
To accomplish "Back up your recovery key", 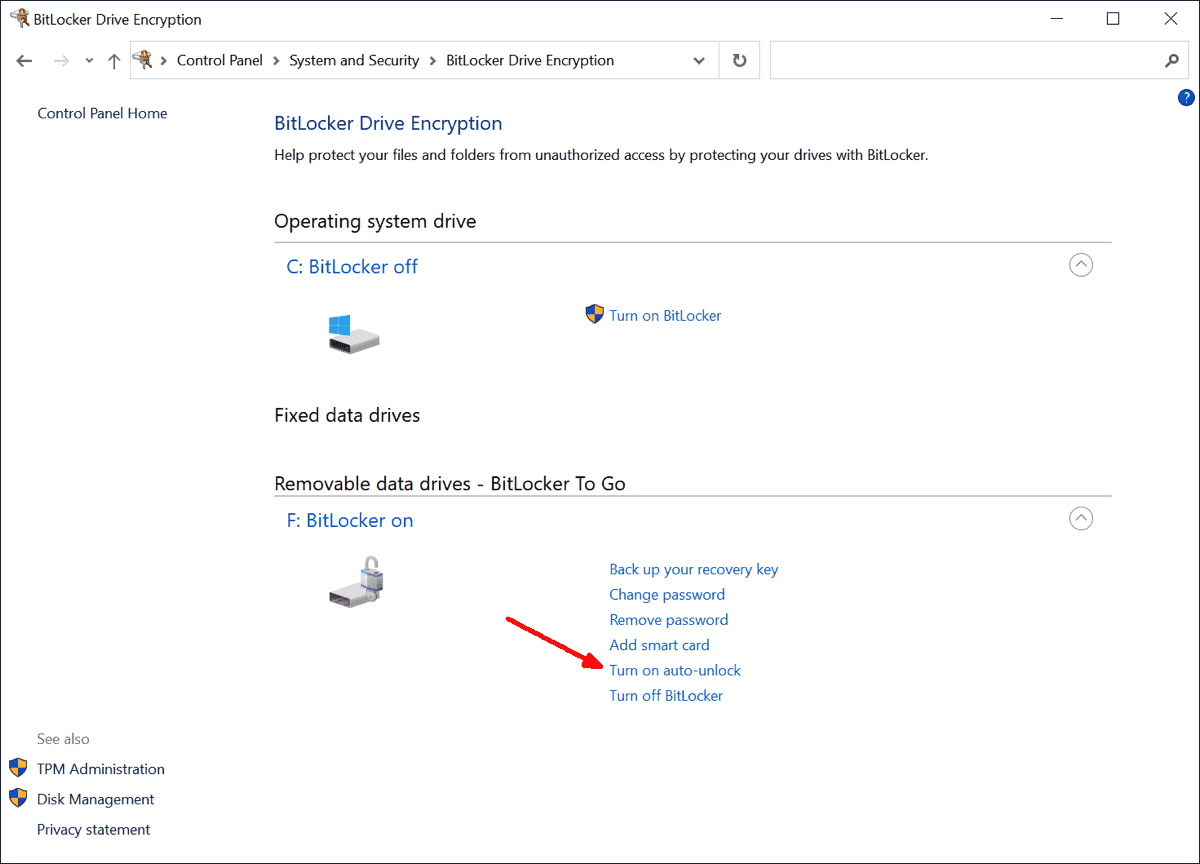I will 693,568.
